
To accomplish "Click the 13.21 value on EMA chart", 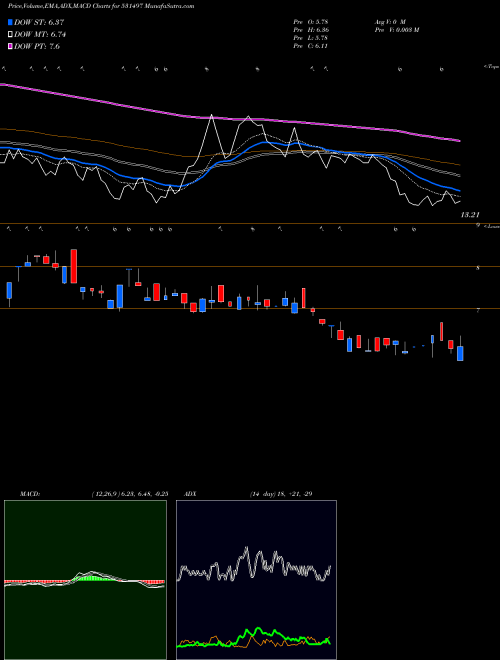I will click(x=470, y=215).
